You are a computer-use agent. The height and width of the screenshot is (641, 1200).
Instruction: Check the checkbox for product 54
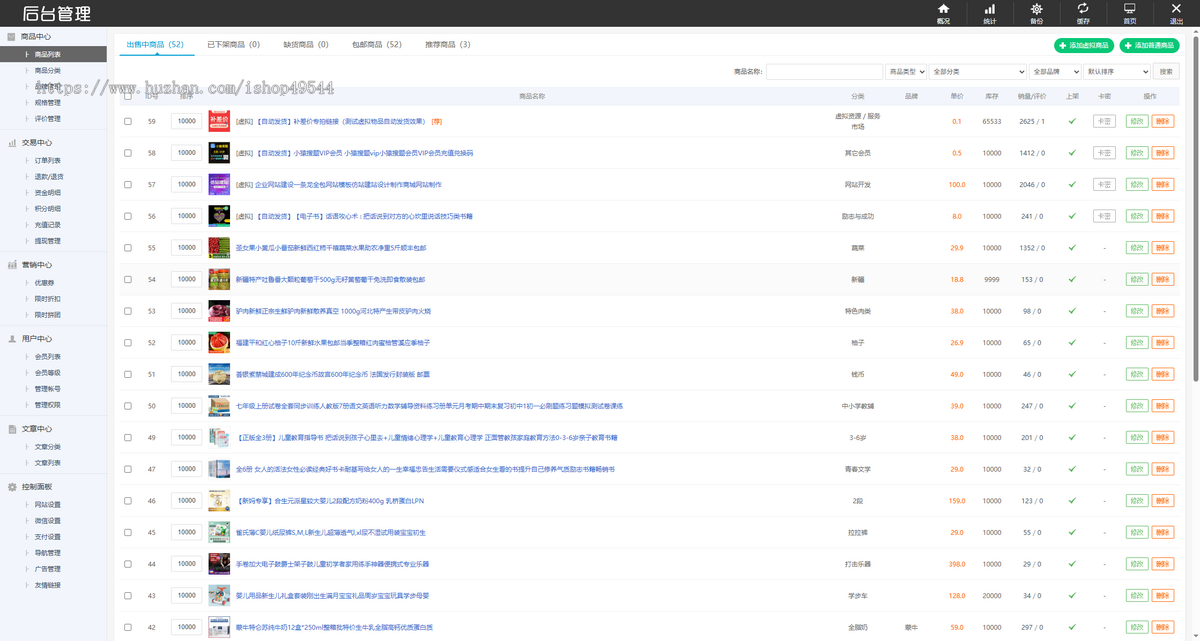tap(128, 280)
